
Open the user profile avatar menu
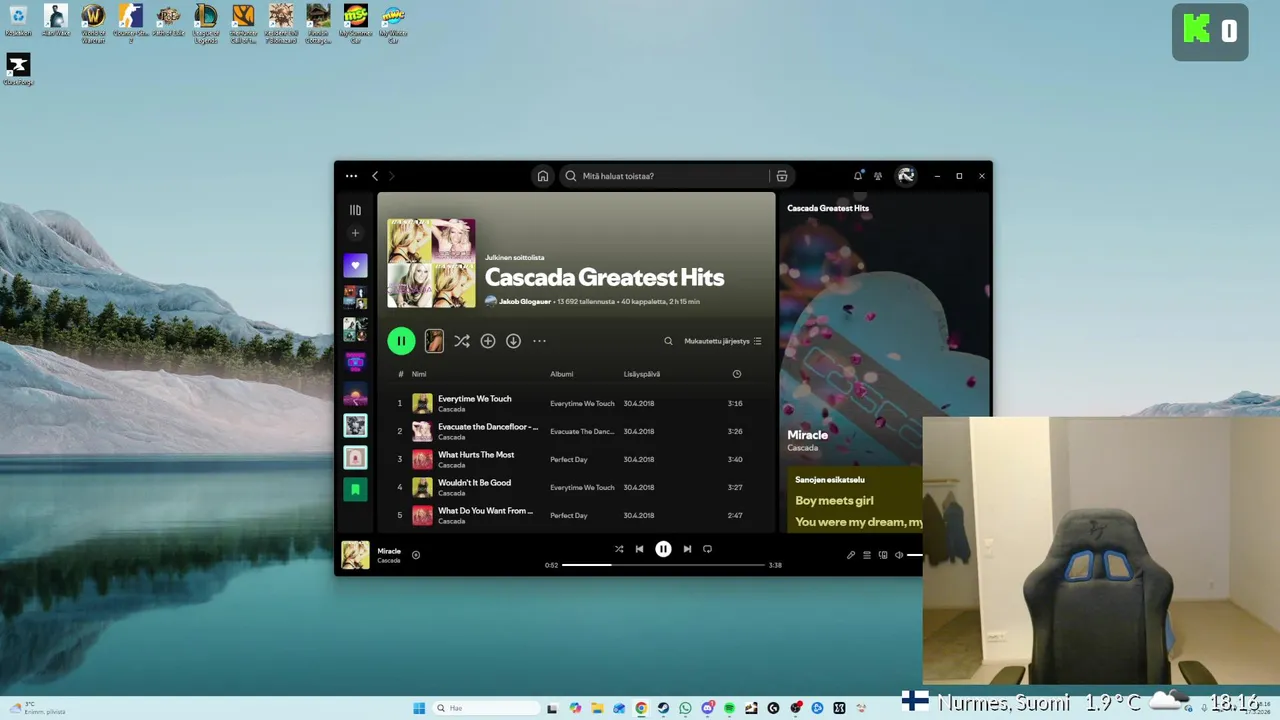point(906,176)
